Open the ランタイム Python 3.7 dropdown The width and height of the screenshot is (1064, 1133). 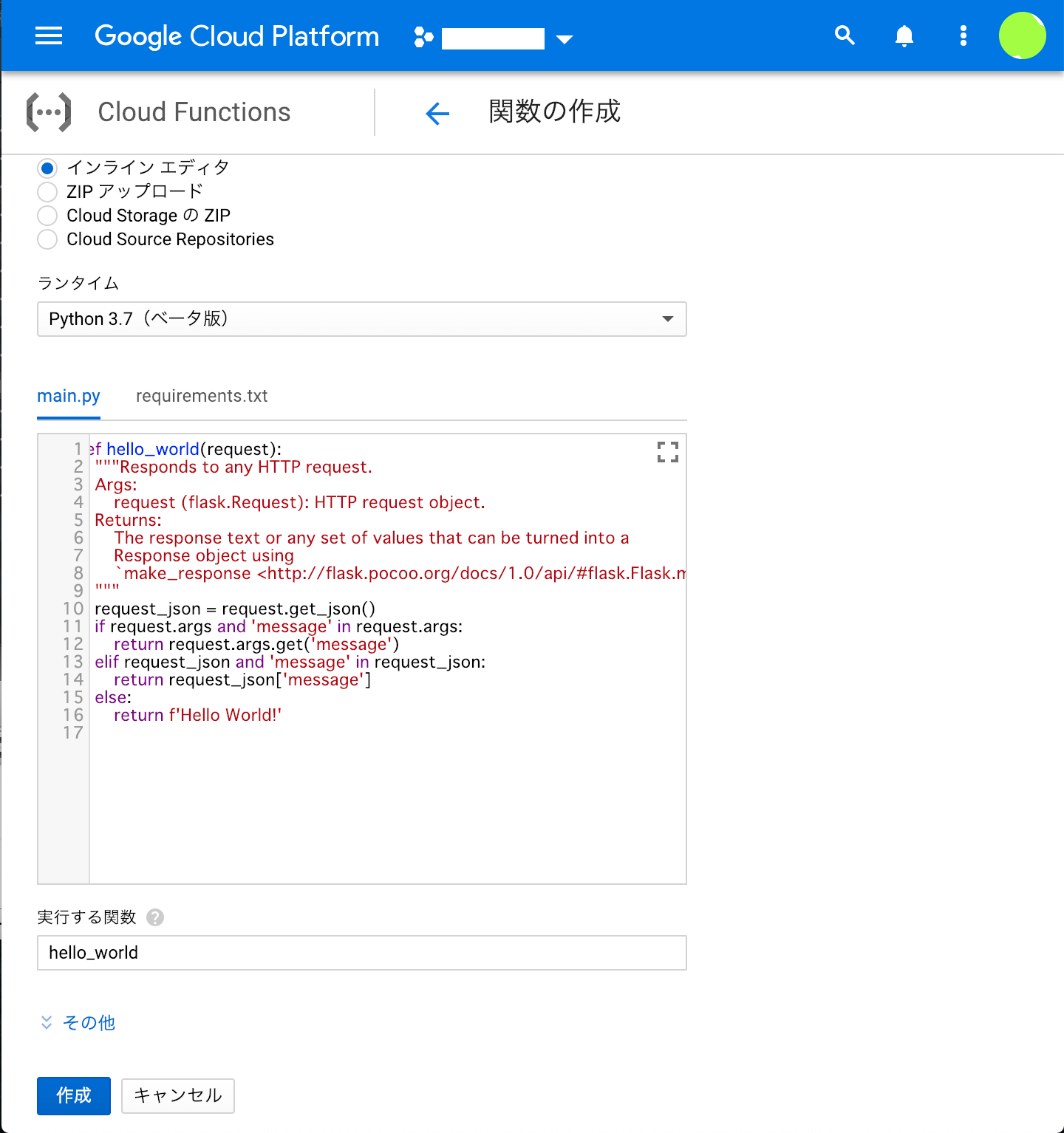(x=362, y=319)
